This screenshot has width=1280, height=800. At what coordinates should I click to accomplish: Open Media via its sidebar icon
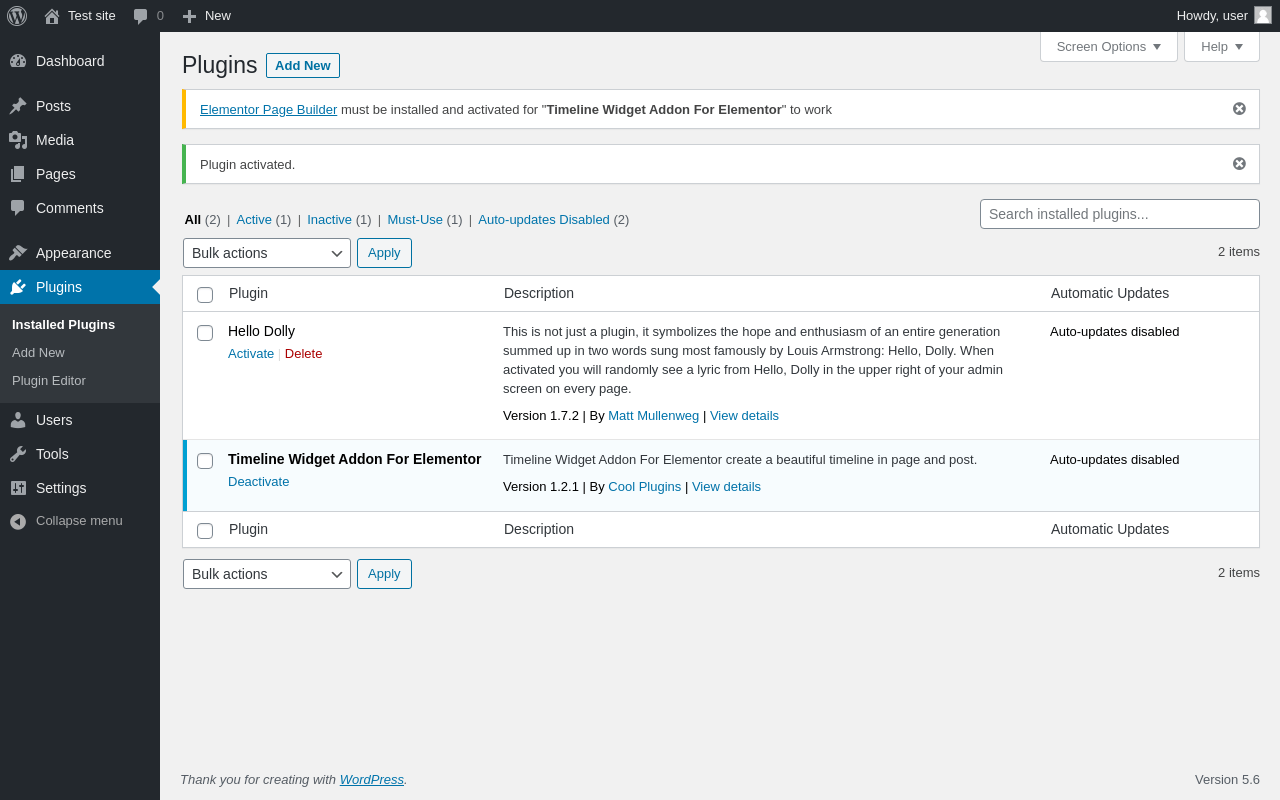(18, 140)
